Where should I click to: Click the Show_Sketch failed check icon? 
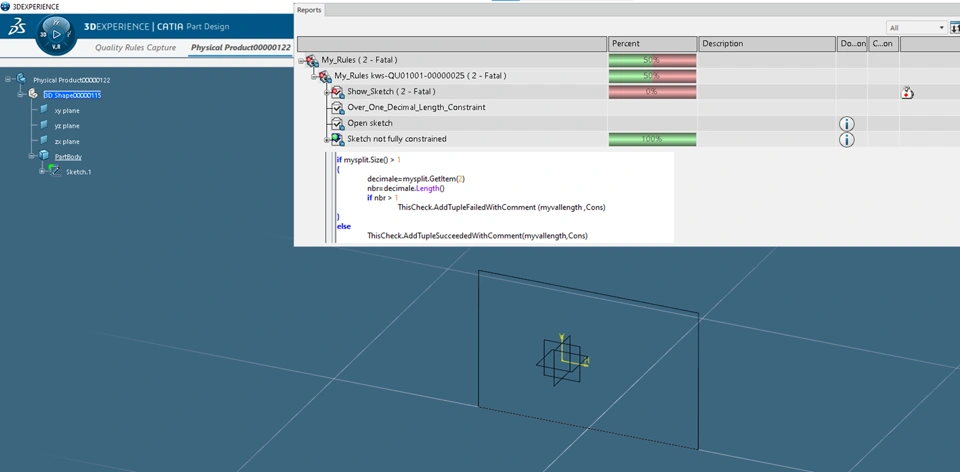tap(338, 92)
